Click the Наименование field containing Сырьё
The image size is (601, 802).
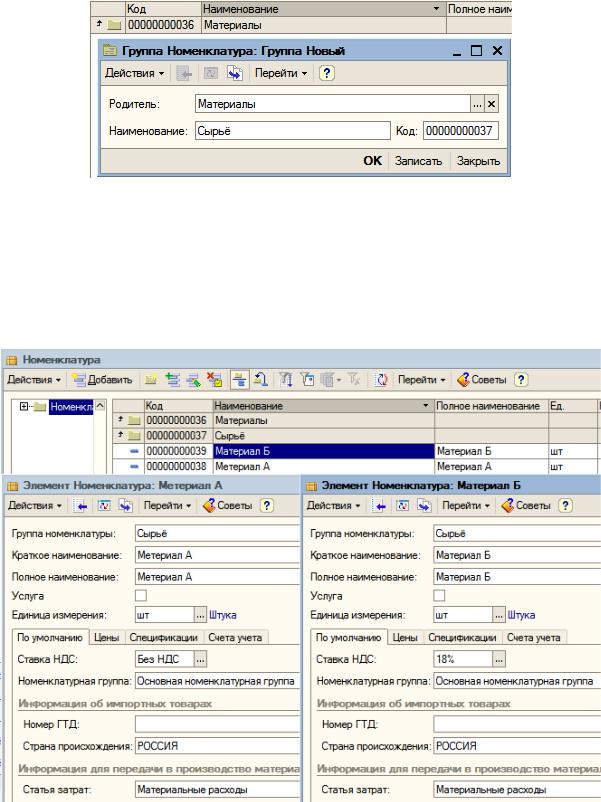293,131
